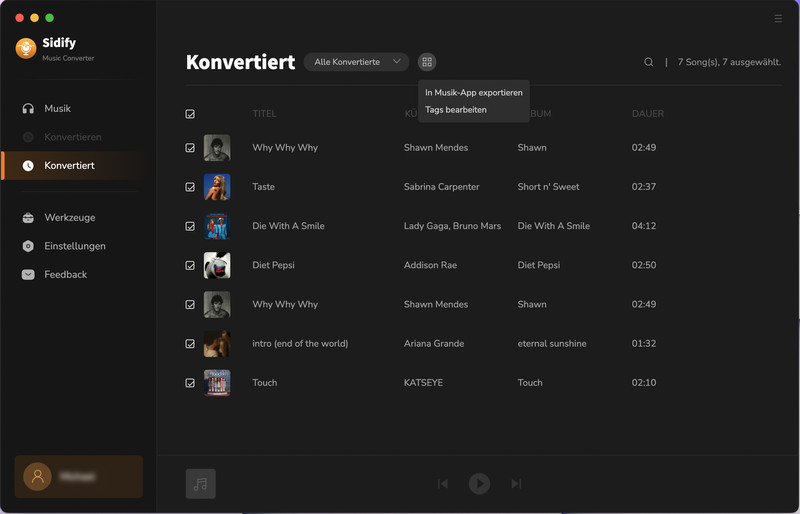Open the hamburger menu at top right
Screen dimensions: 800x514
778,18
